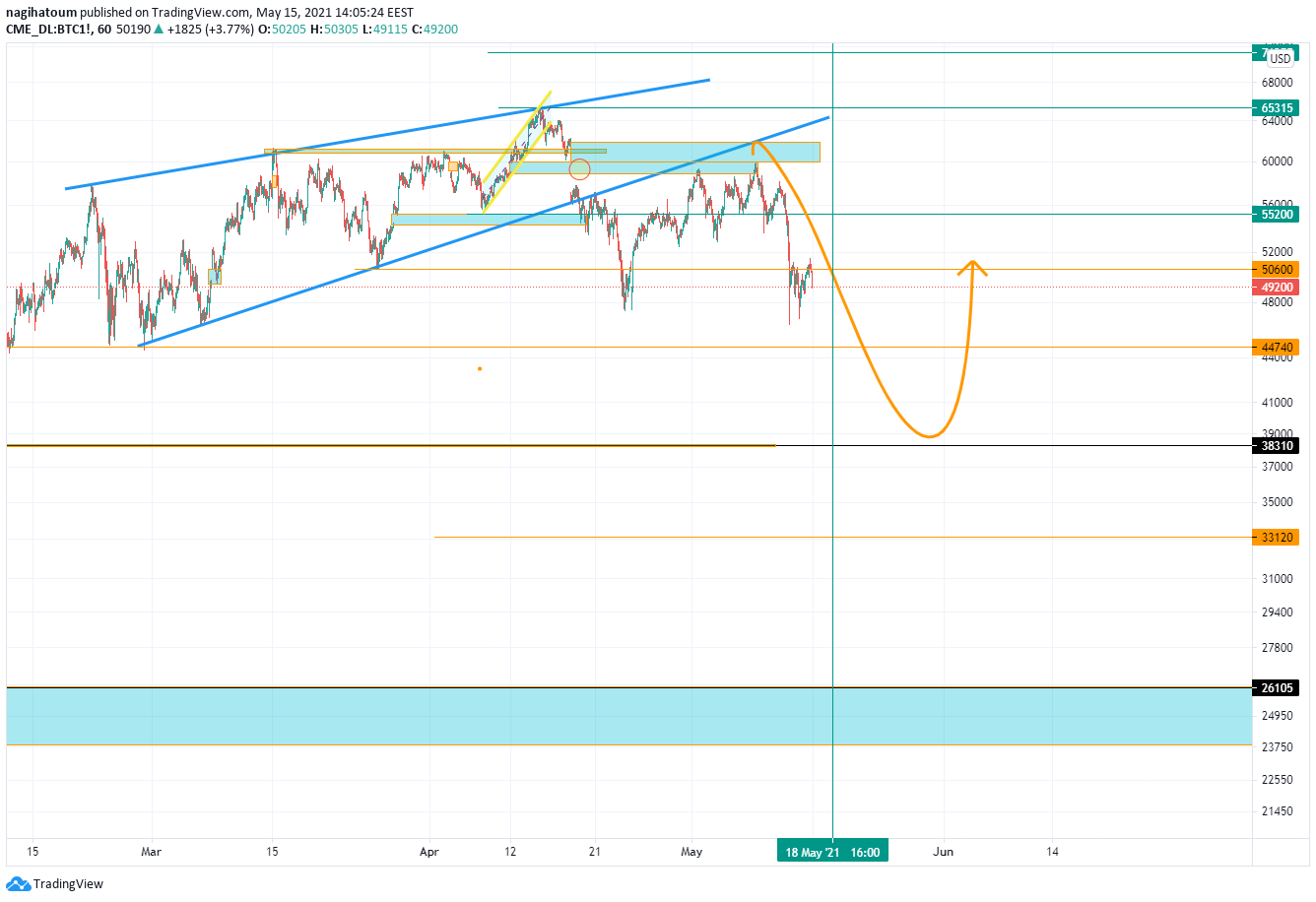Click the 35000 axis tick value
The height and width of the screenshot is (902, 1316).
pyautogui.click(x=1278, y=501)
